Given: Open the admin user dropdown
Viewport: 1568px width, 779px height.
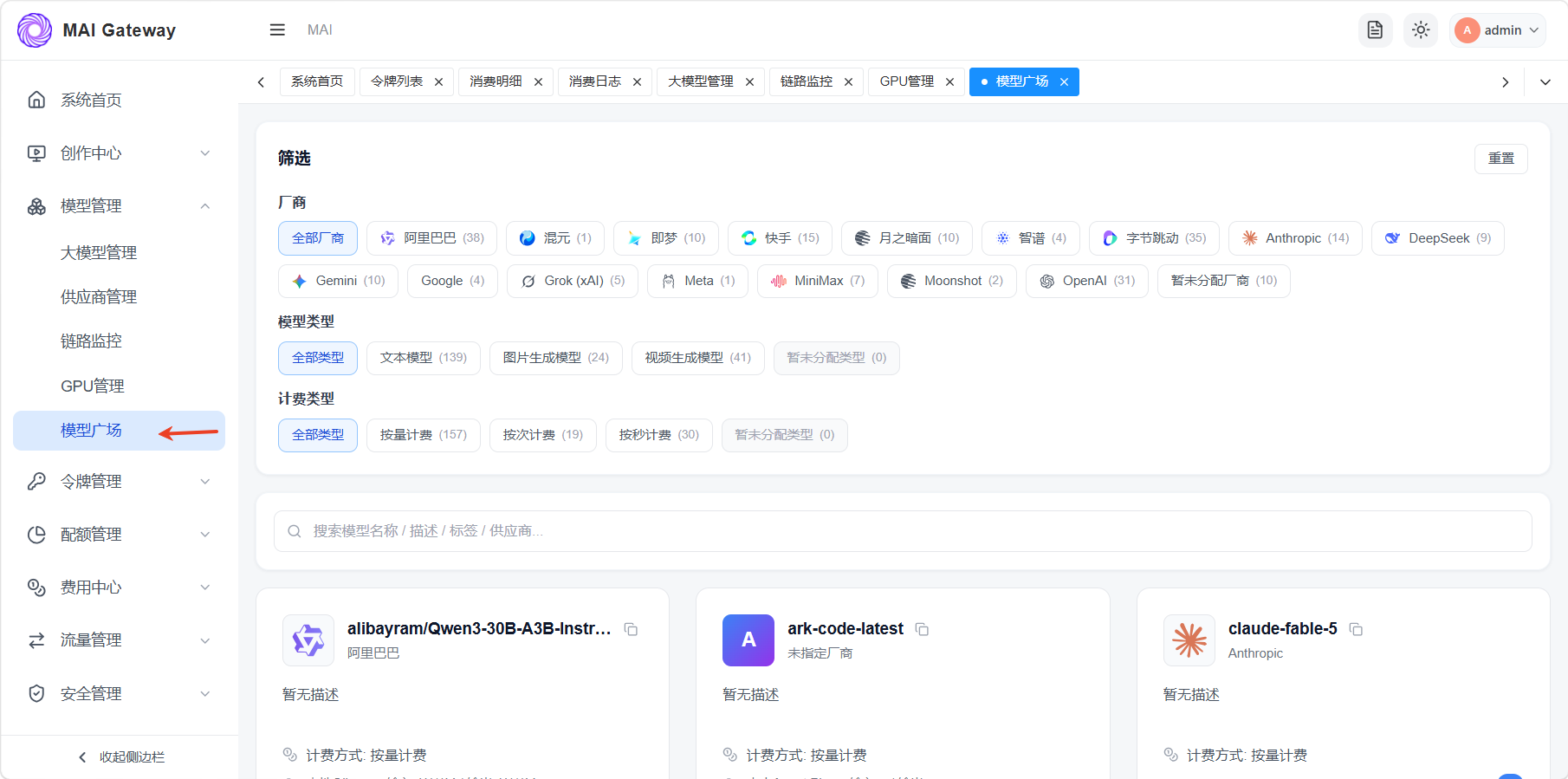Looking at the screenshot, I should pos(1498,30).
